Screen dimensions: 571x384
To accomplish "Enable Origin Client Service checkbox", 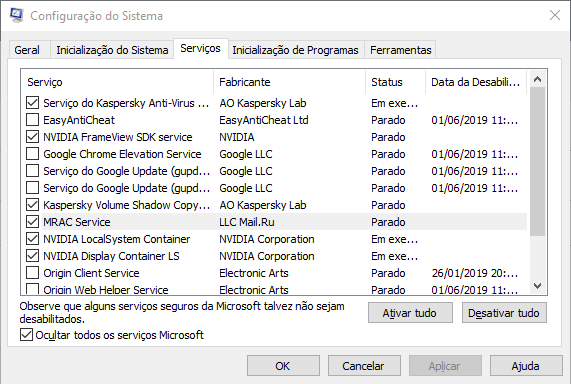I will click(32, 273).
